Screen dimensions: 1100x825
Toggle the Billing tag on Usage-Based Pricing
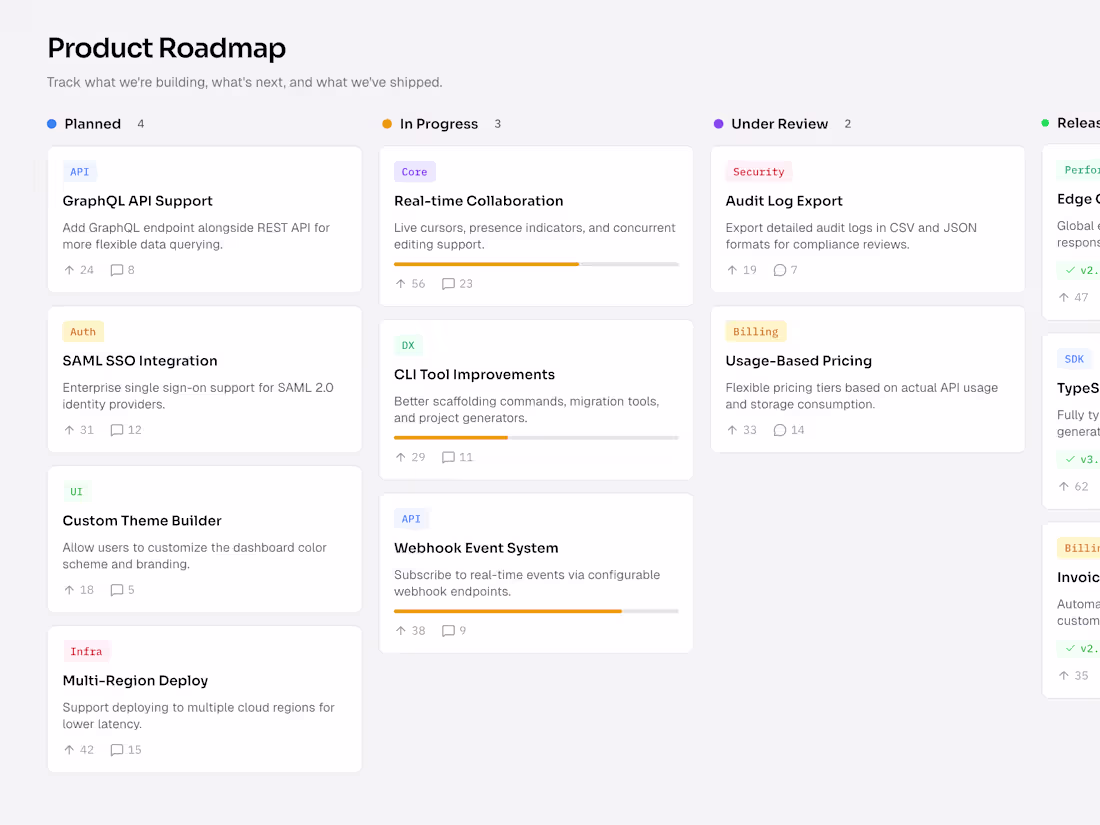click(x=755, y=331)
